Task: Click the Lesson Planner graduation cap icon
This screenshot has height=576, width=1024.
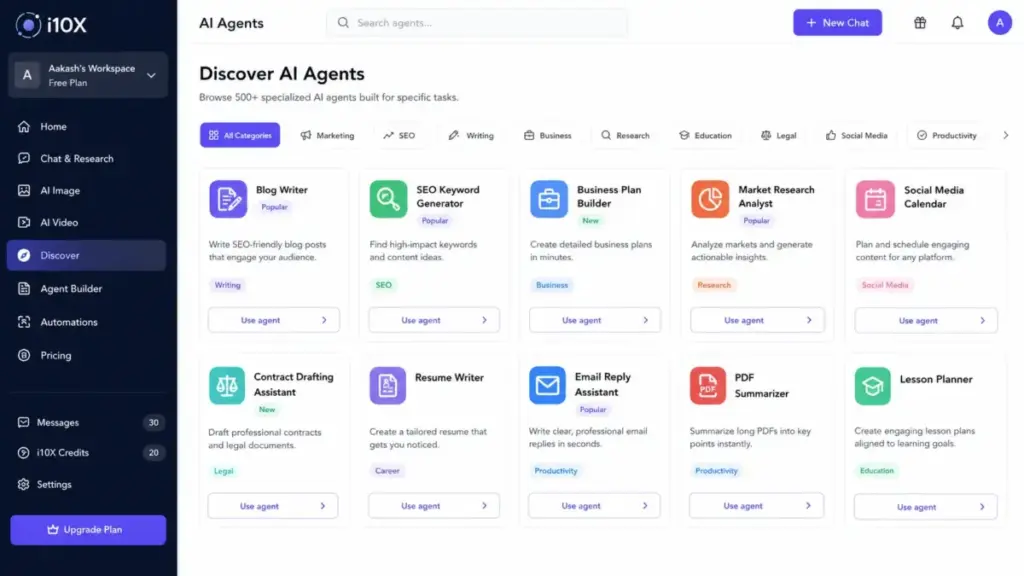Action: pyautogui.click(x=872, y=386)
